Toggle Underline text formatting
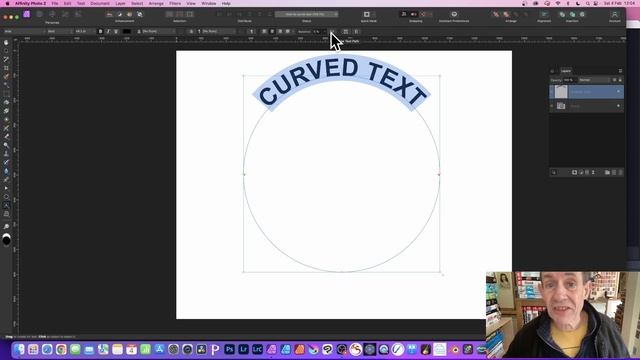The width and height of the screenshot is (640, 360). tap(116, 31)
